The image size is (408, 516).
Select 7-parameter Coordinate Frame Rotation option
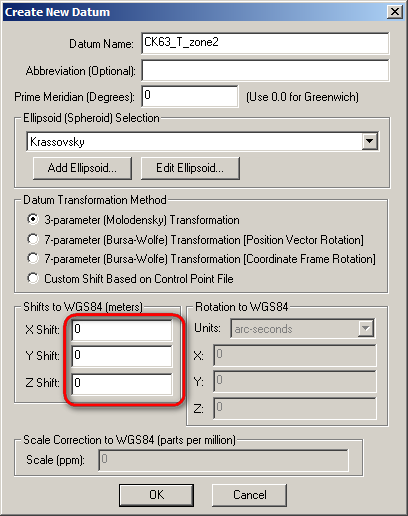[33, 258]
